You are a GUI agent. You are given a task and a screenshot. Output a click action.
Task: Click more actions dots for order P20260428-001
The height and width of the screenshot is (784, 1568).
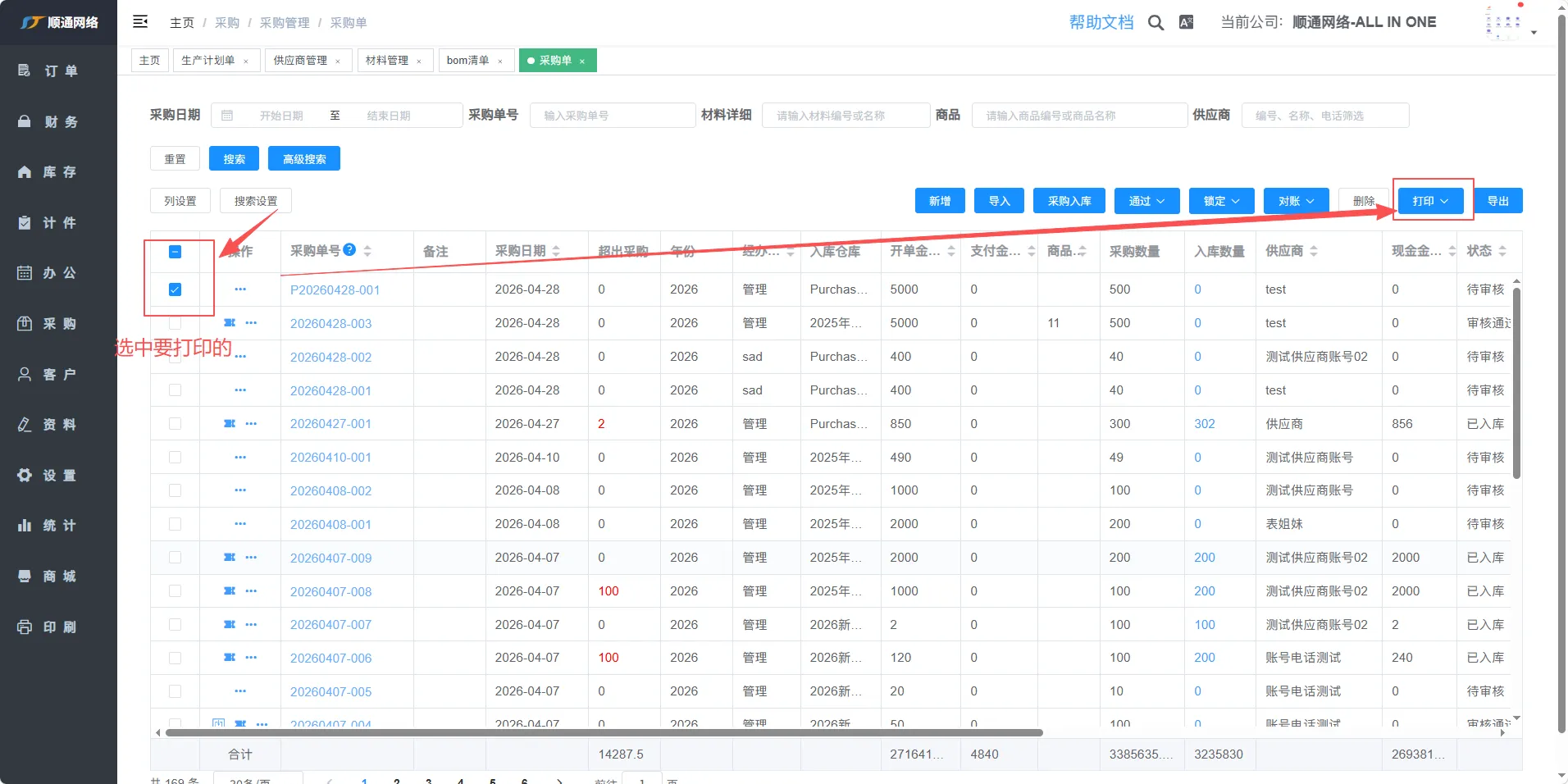coord(240,289)
